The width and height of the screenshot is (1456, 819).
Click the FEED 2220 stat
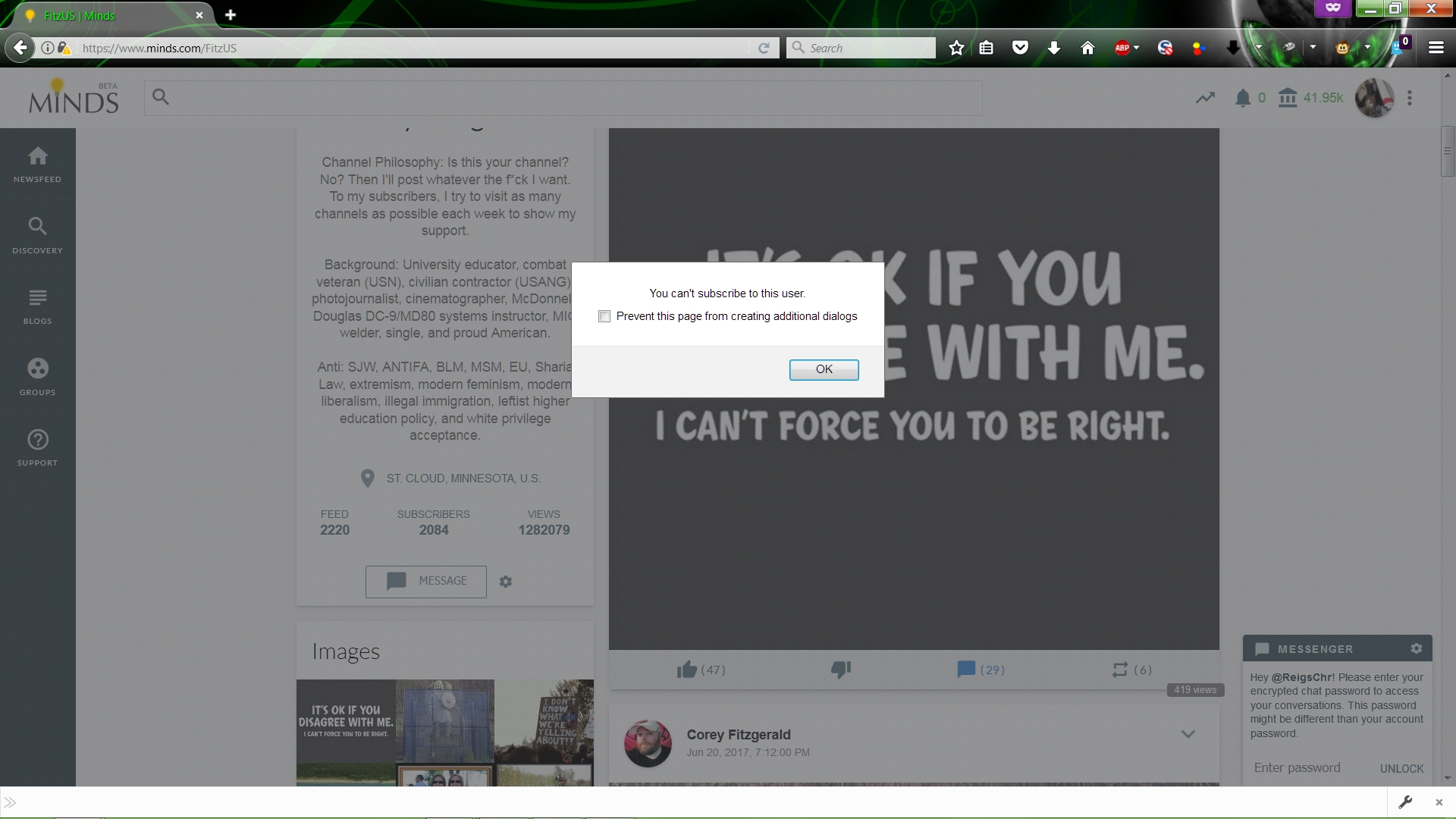click(334, 522)
